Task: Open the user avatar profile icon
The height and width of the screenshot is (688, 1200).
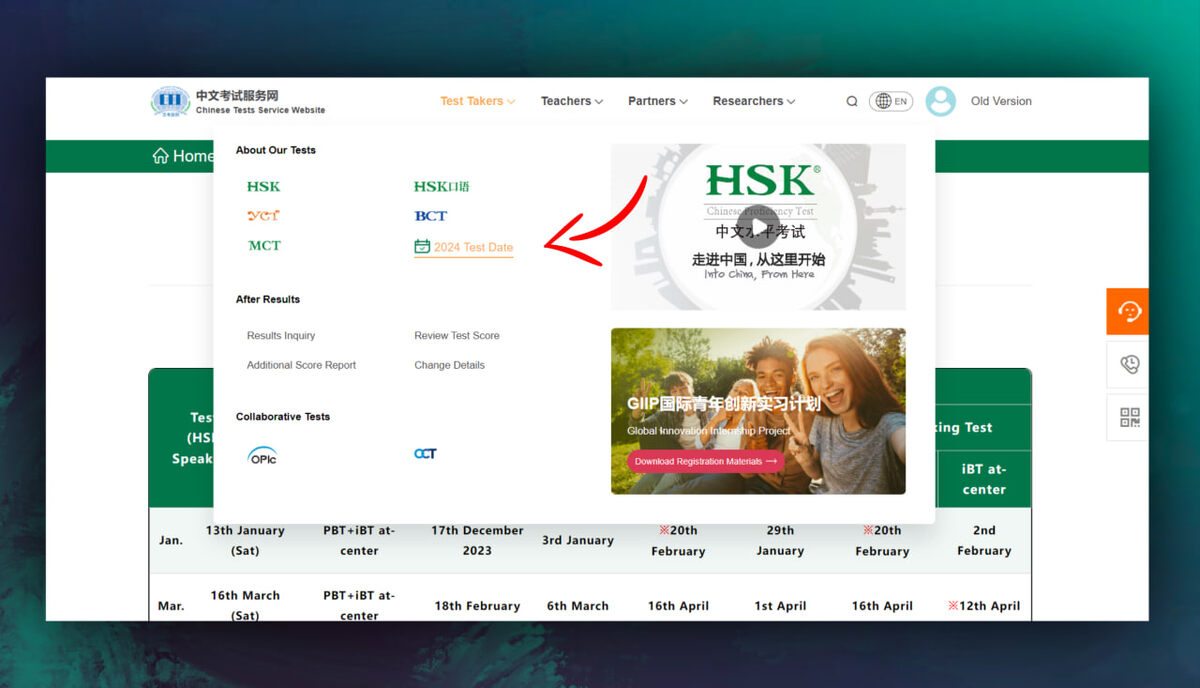Action: [x=940, y=101]
